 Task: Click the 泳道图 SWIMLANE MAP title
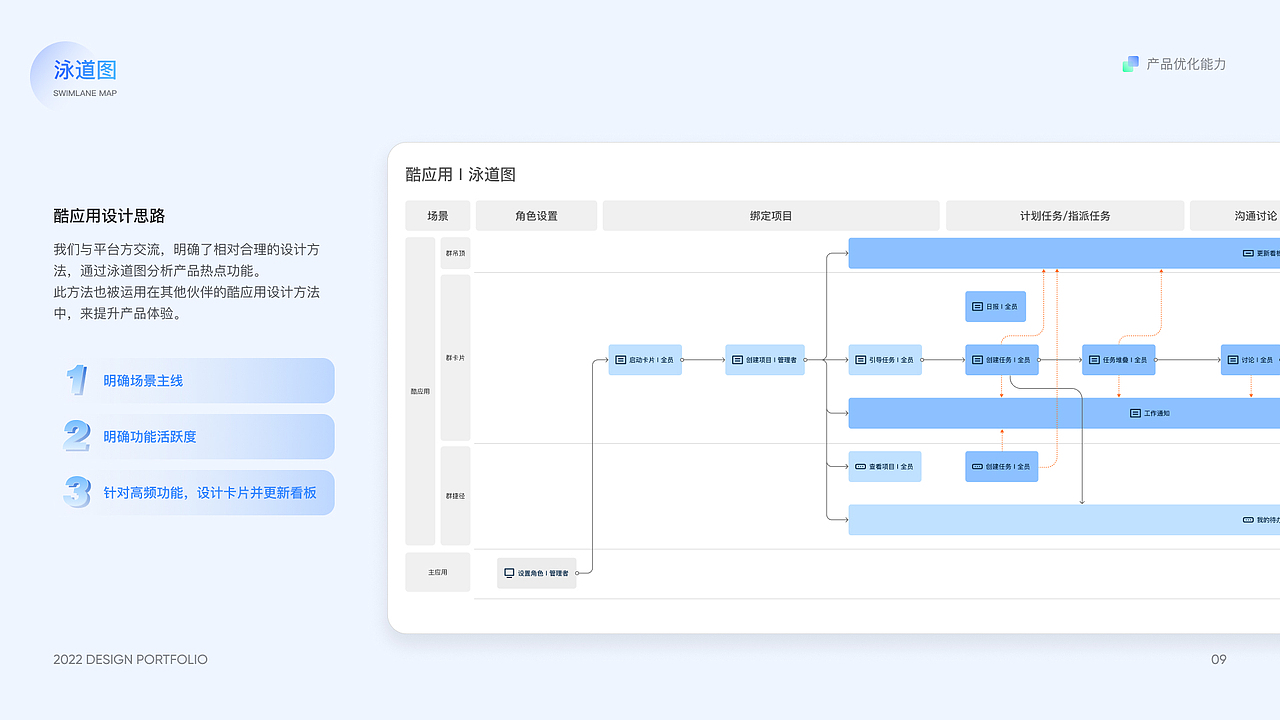pyautogui.click(x=85, y=78)
